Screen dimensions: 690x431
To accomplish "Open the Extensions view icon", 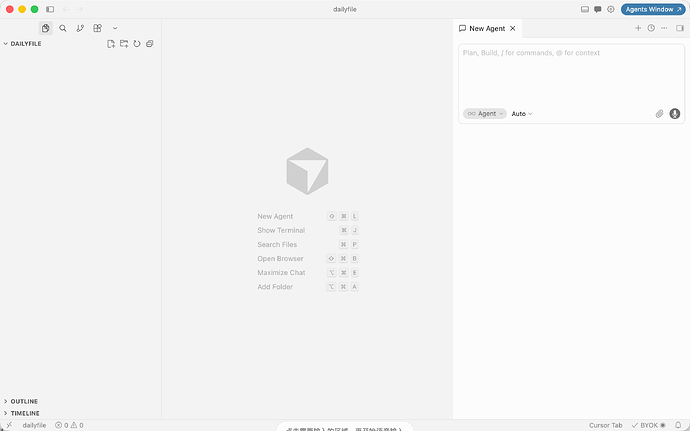I will pyautogui.click(x=98, y=28).
